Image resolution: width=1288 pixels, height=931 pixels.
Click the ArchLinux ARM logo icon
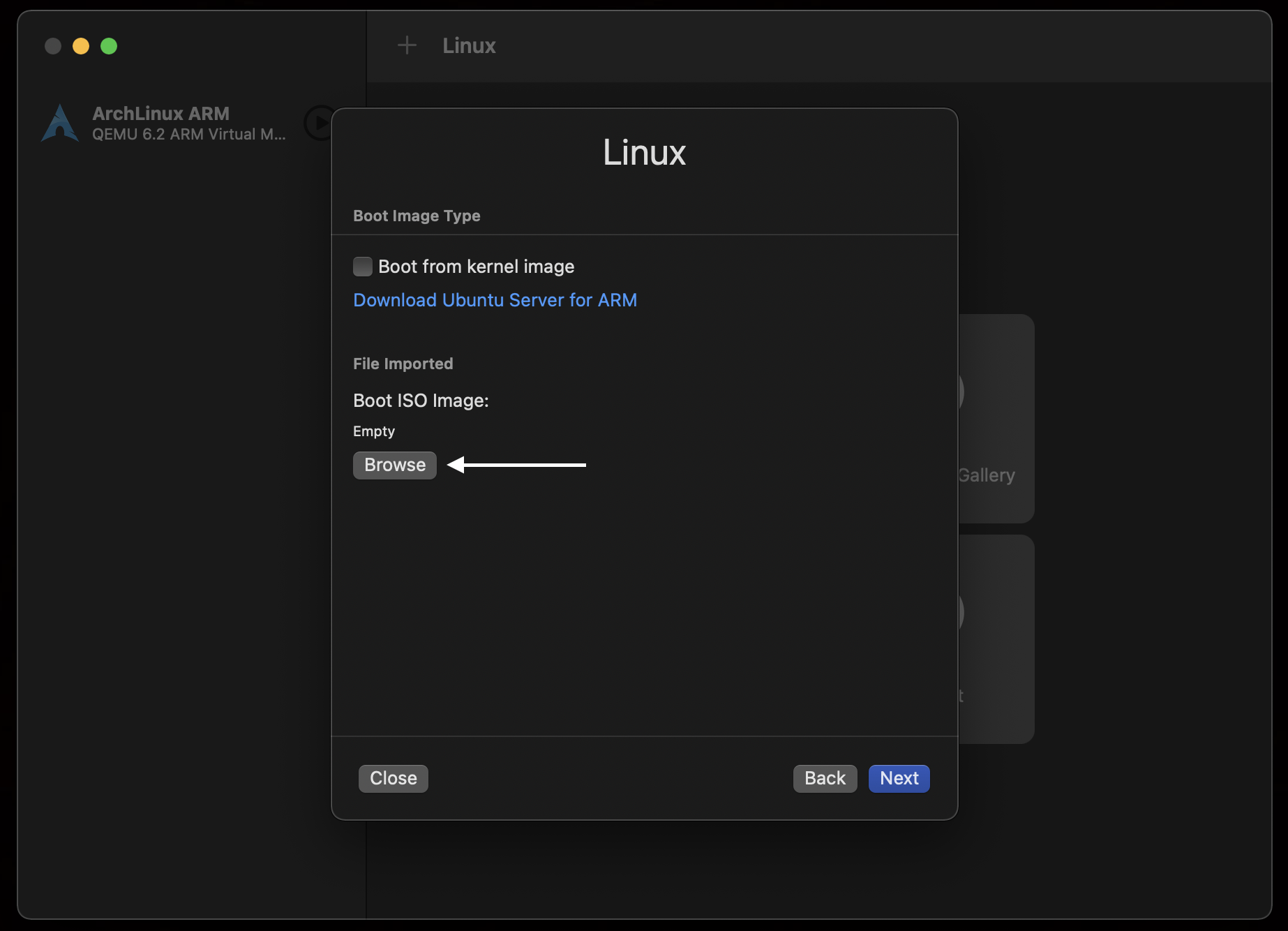[60, 124]
